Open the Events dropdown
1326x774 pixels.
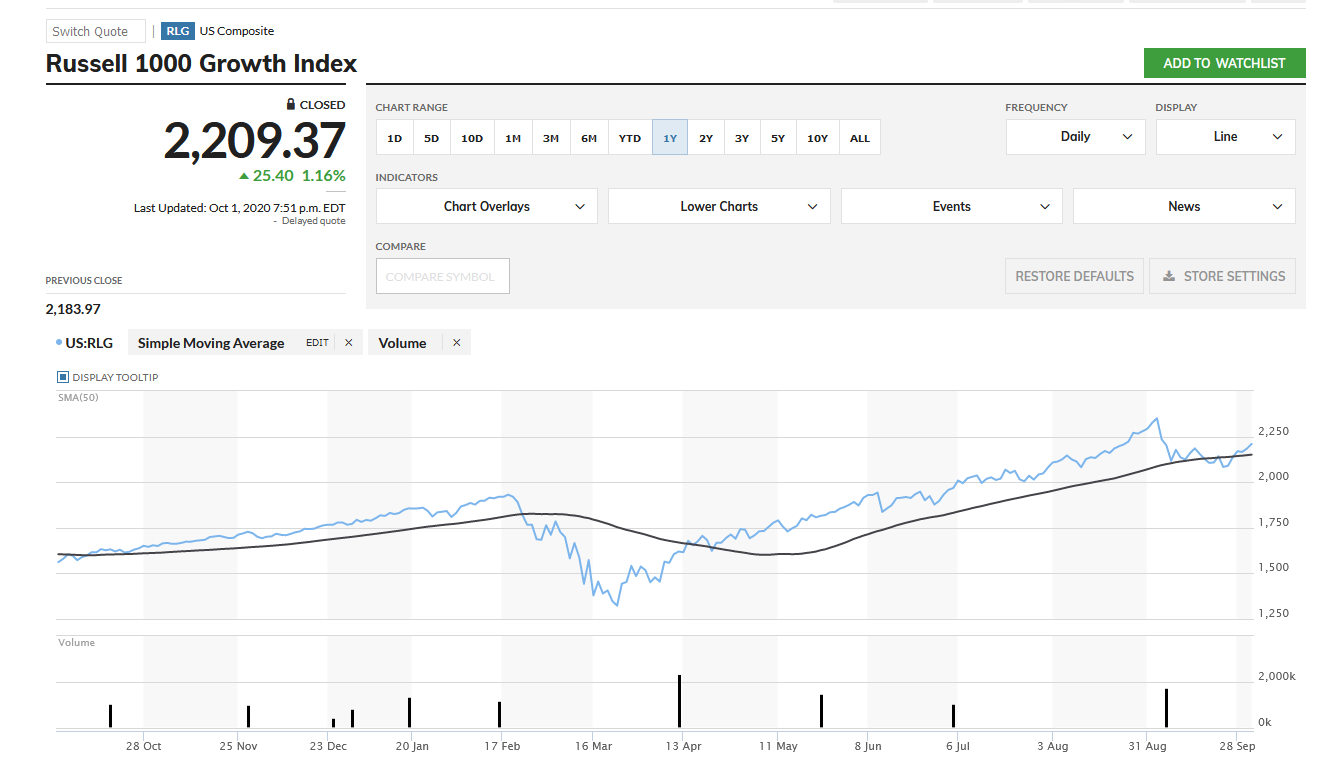[951, 206]
